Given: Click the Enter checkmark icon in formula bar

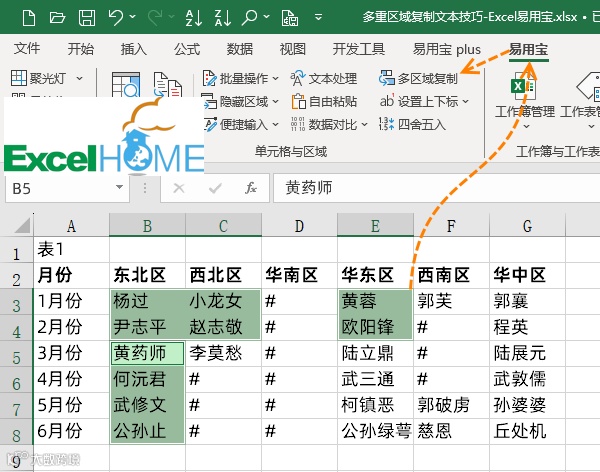Looking at the screenshot, I should [x=215, y=188].
